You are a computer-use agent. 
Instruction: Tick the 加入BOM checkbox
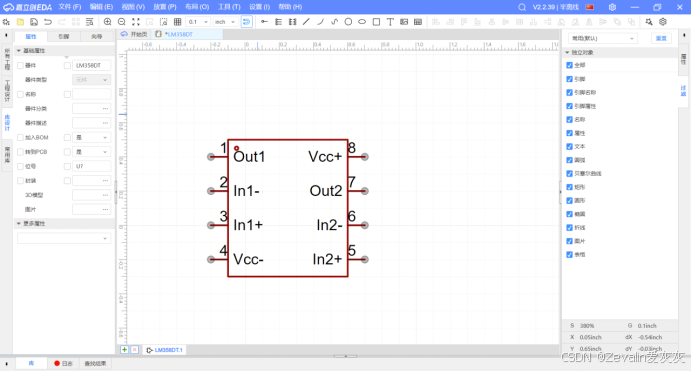pos(20,138)
